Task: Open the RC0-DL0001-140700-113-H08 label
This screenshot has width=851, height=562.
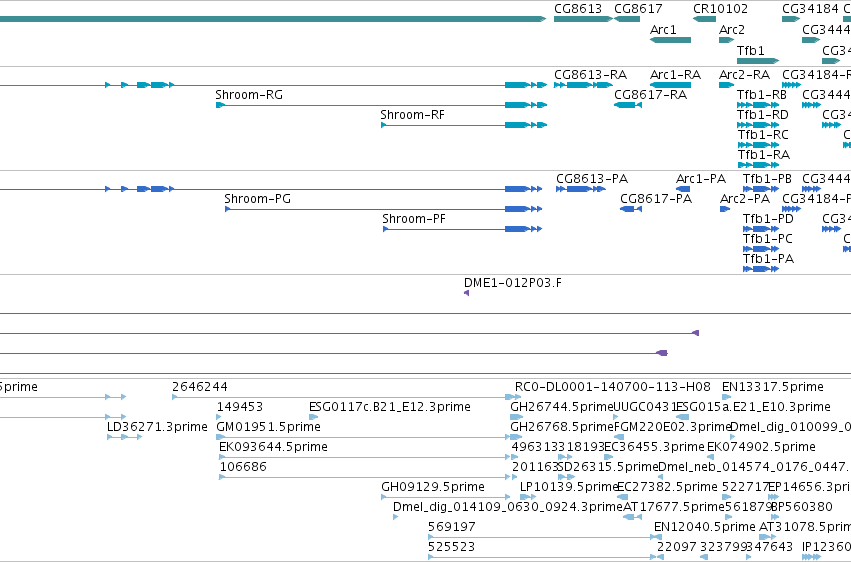Action: pos(613,387)
